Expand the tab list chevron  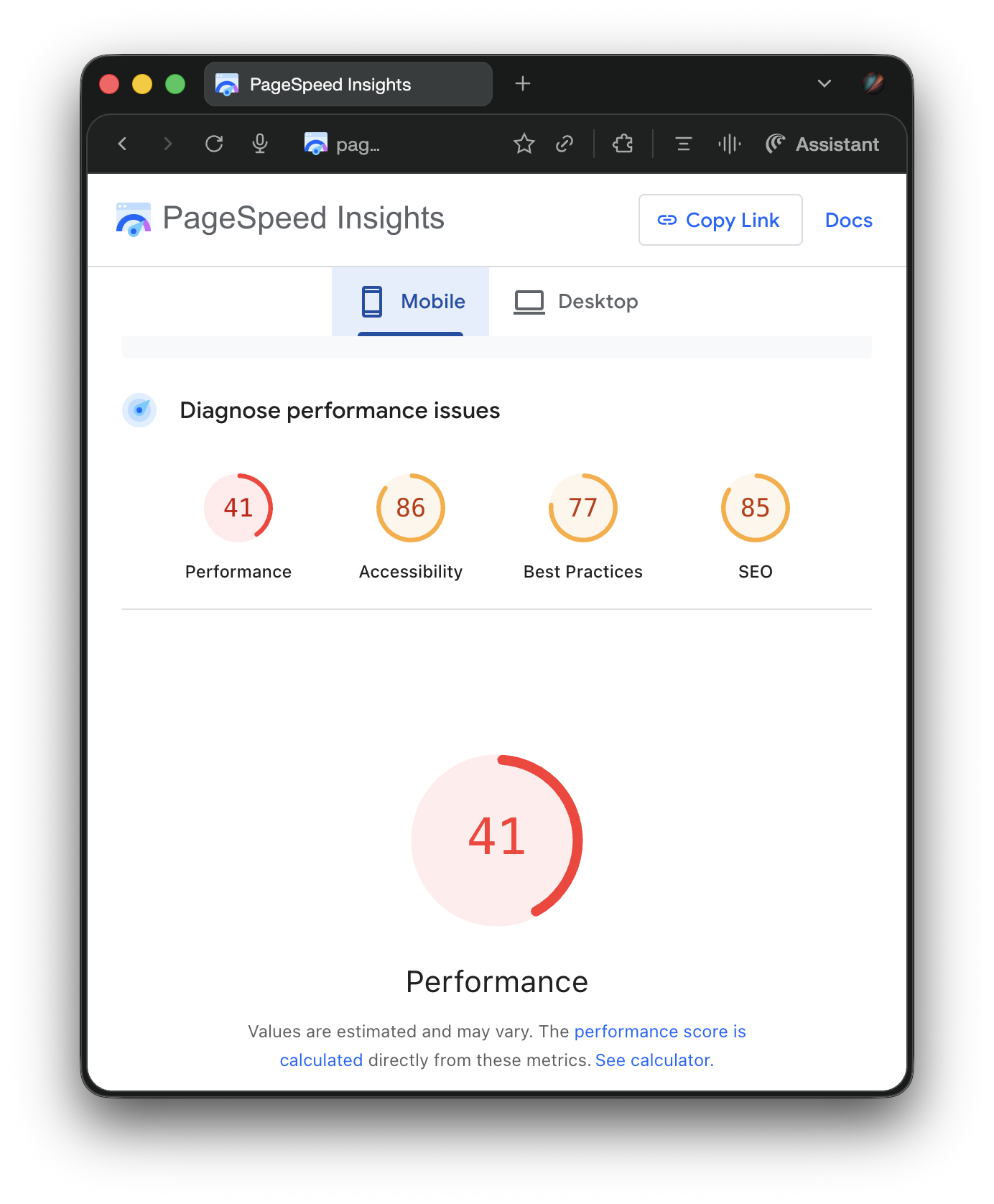click(x=825, y=83)
